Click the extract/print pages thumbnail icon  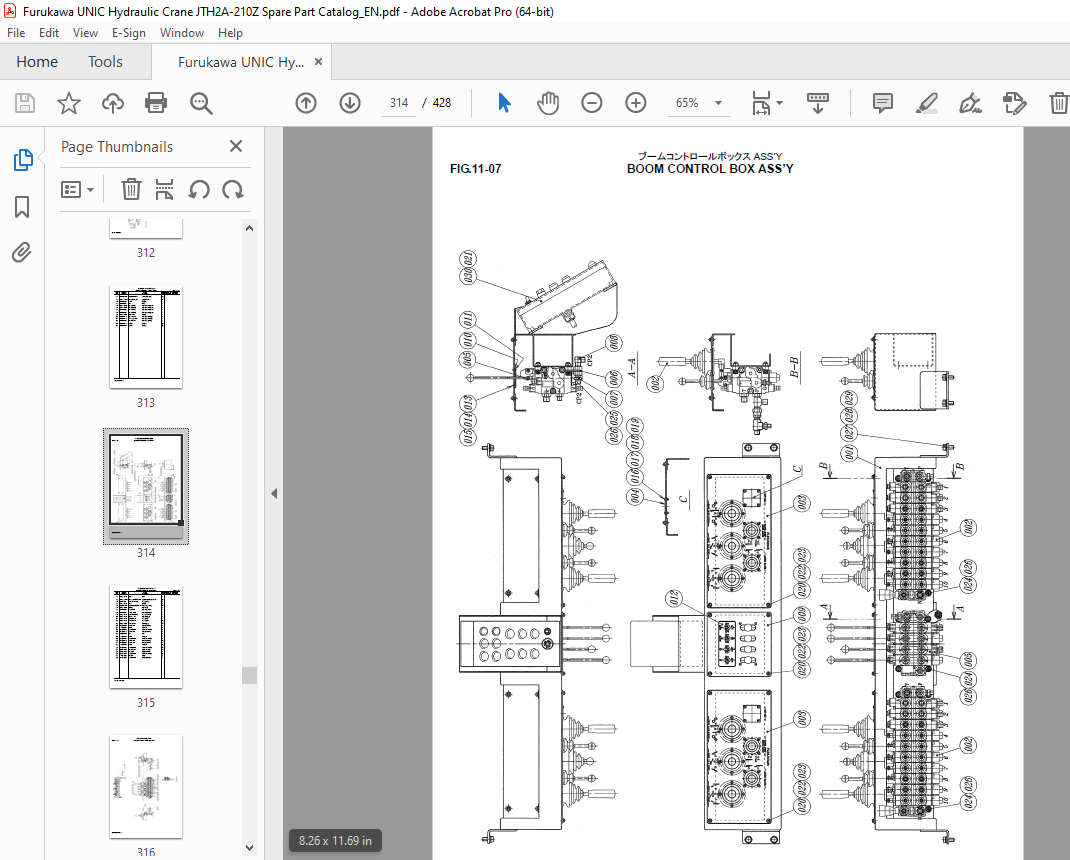tap(164, 189)
